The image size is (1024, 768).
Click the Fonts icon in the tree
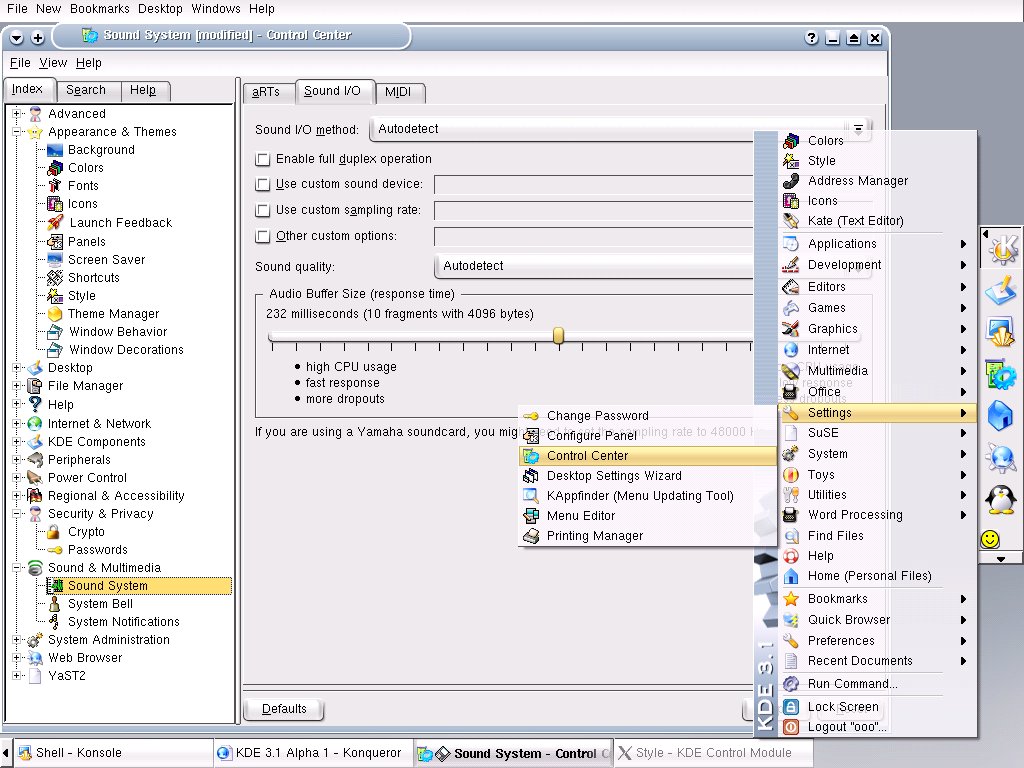point(55,186)
